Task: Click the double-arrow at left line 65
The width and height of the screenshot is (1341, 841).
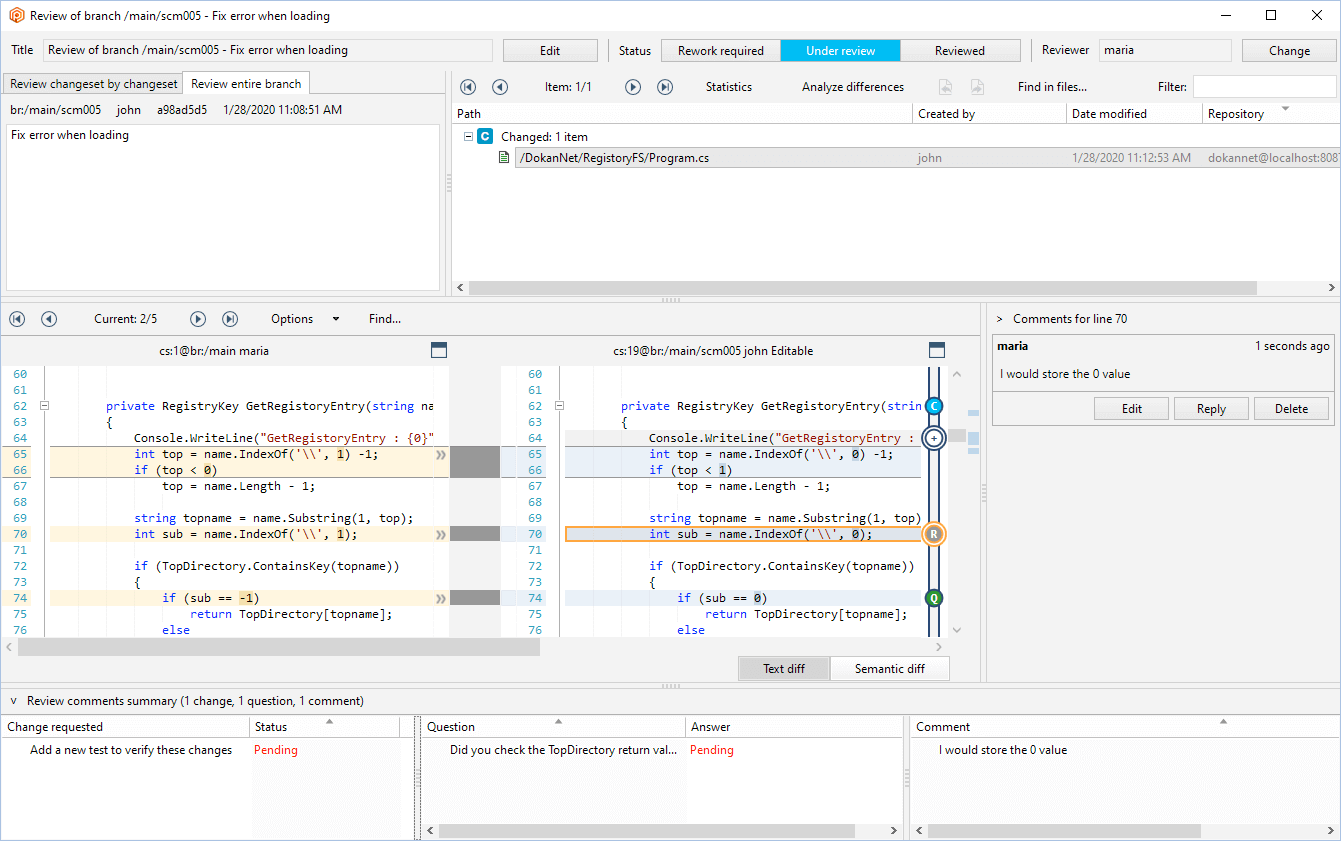Action: click(441, 454)
